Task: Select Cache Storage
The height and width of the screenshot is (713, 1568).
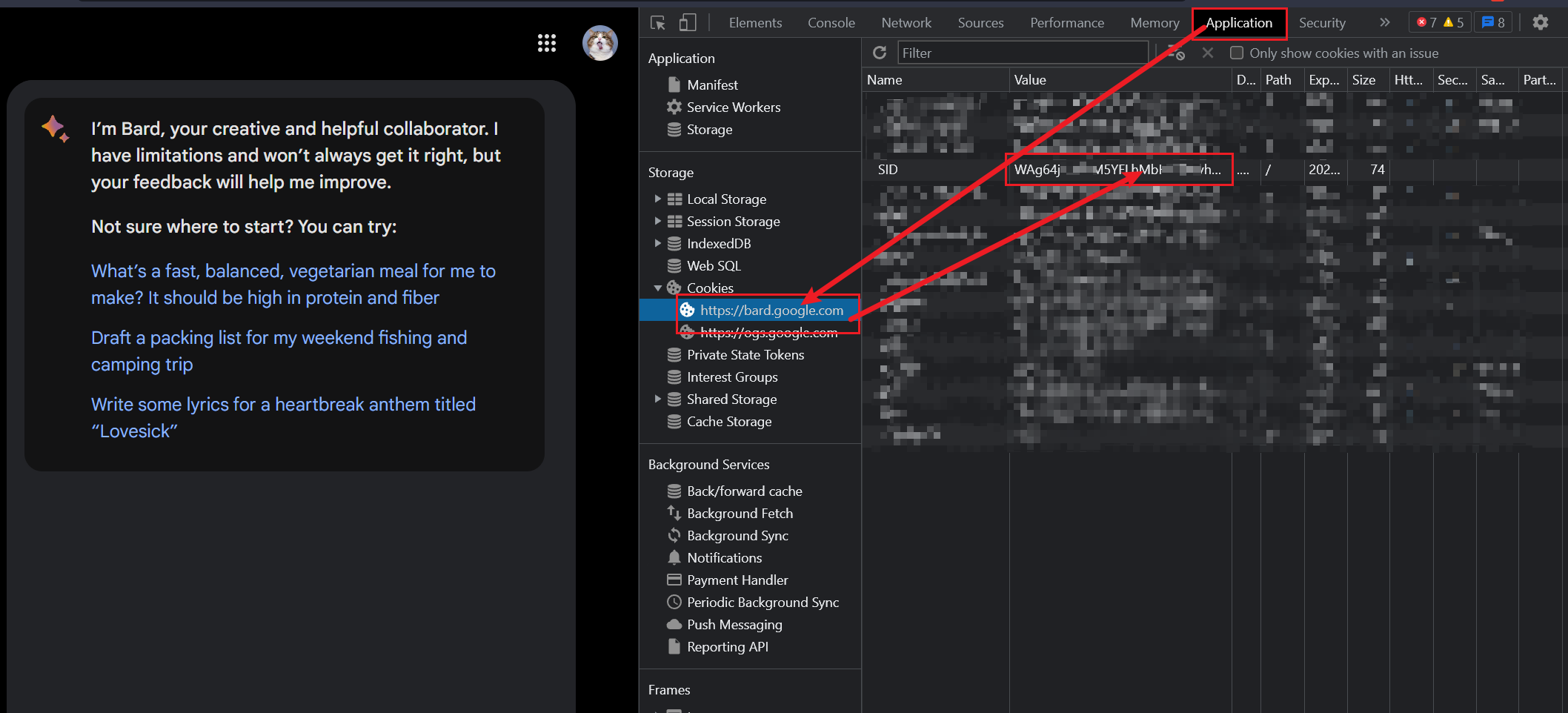Action: click(719, 421)
